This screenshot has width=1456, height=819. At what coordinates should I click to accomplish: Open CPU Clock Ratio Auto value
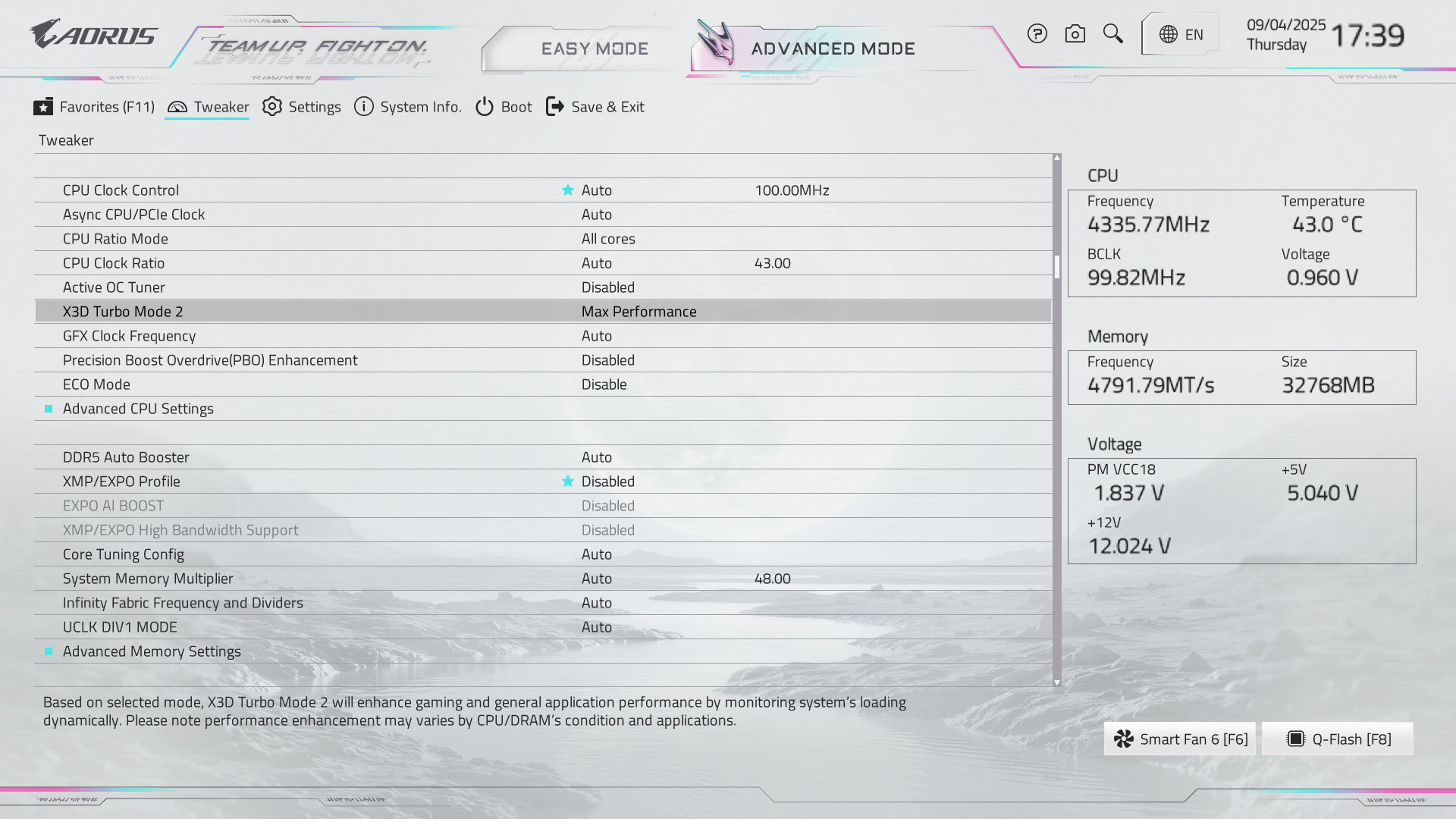click(597, 263)
